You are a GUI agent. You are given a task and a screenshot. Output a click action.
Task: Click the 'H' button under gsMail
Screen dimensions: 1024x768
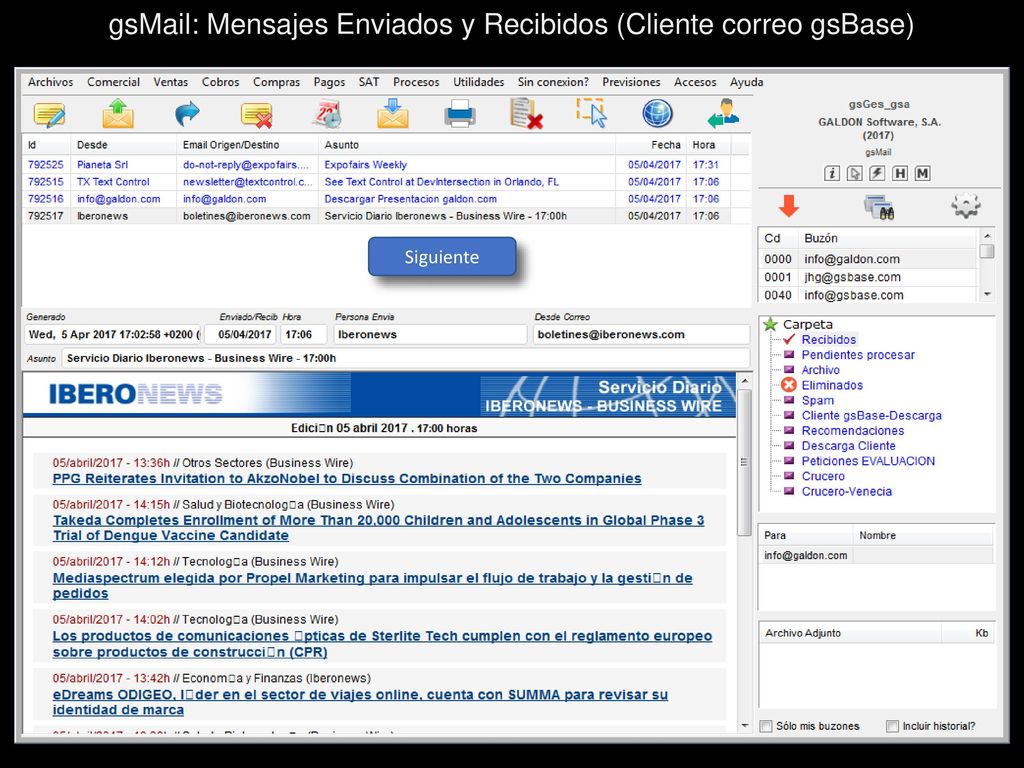point(900,174)
